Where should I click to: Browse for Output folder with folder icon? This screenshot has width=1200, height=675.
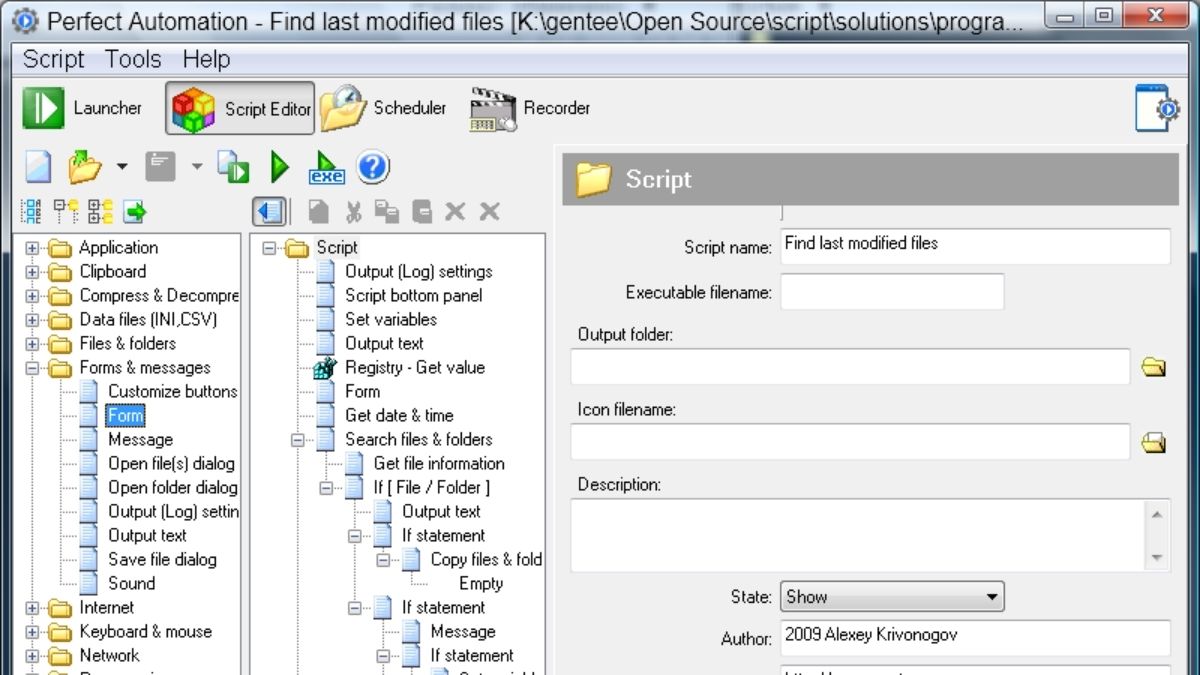click(1154, 367)
